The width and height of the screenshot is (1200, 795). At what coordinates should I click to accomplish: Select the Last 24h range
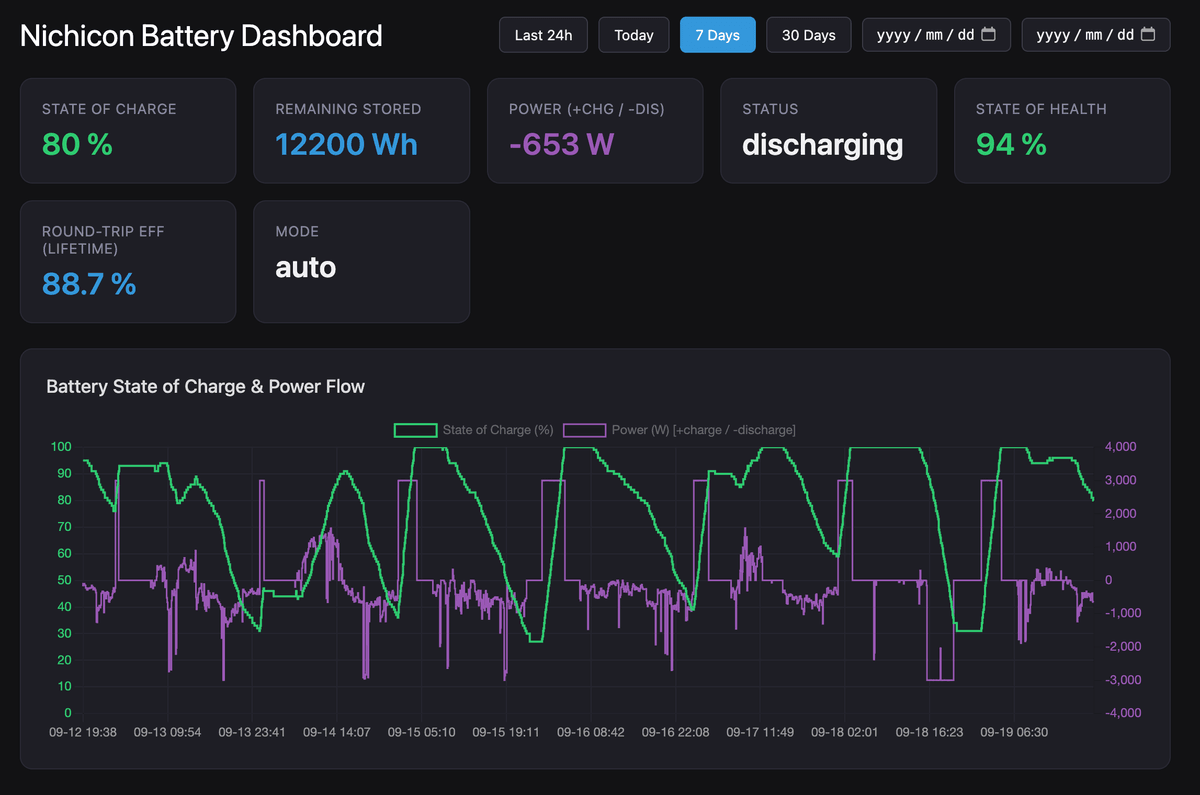(544, 35)
